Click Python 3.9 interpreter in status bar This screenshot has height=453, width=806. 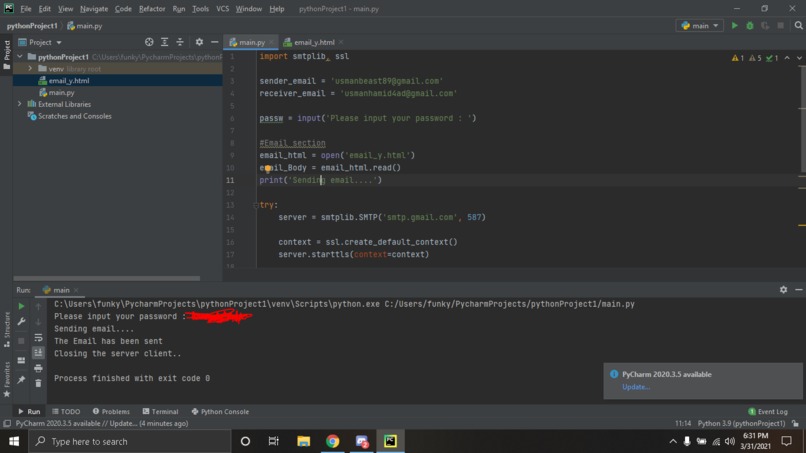(x=741, y=424)
